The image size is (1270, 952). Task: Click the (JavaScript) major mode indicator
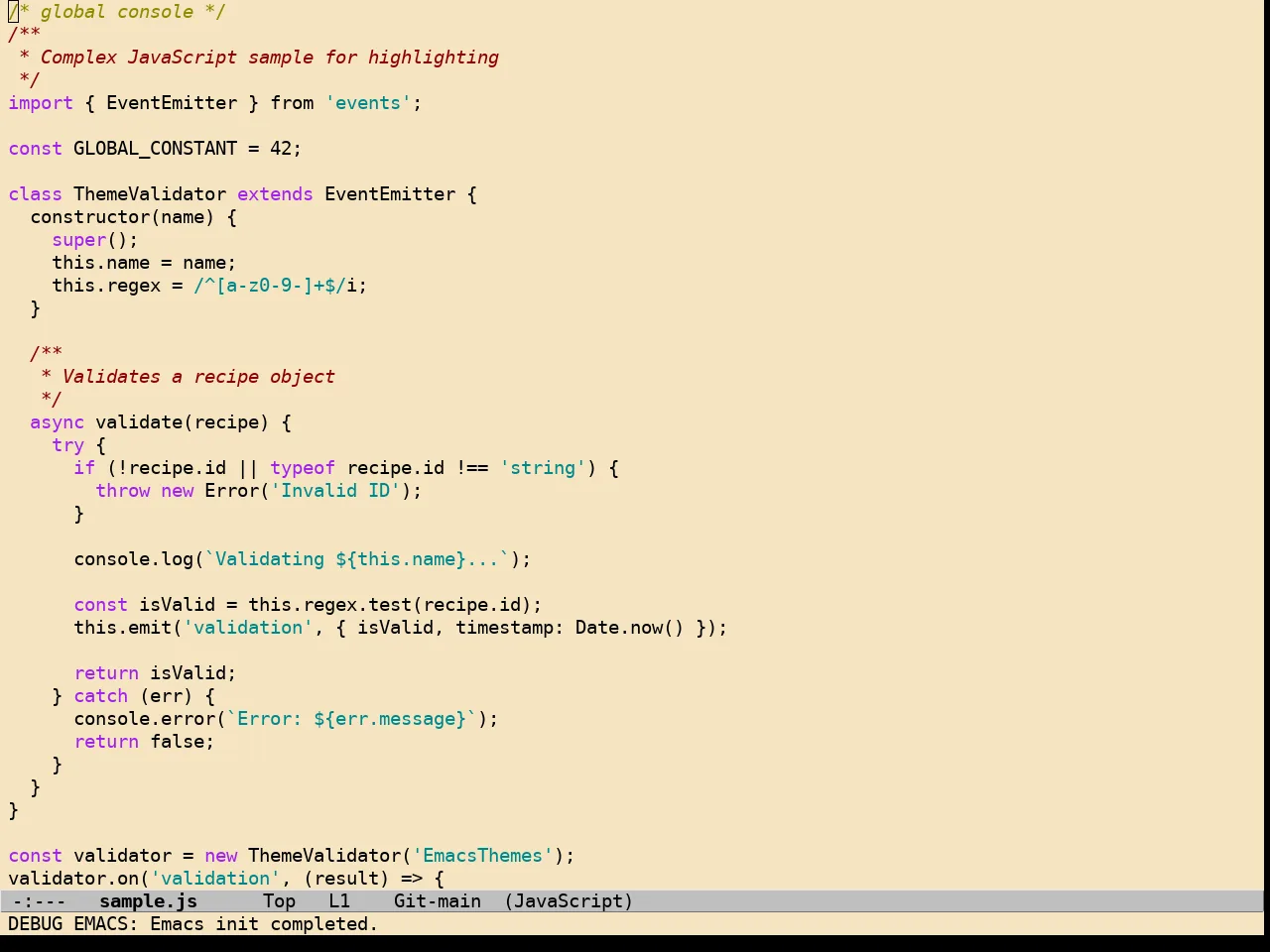pos(569,901)
